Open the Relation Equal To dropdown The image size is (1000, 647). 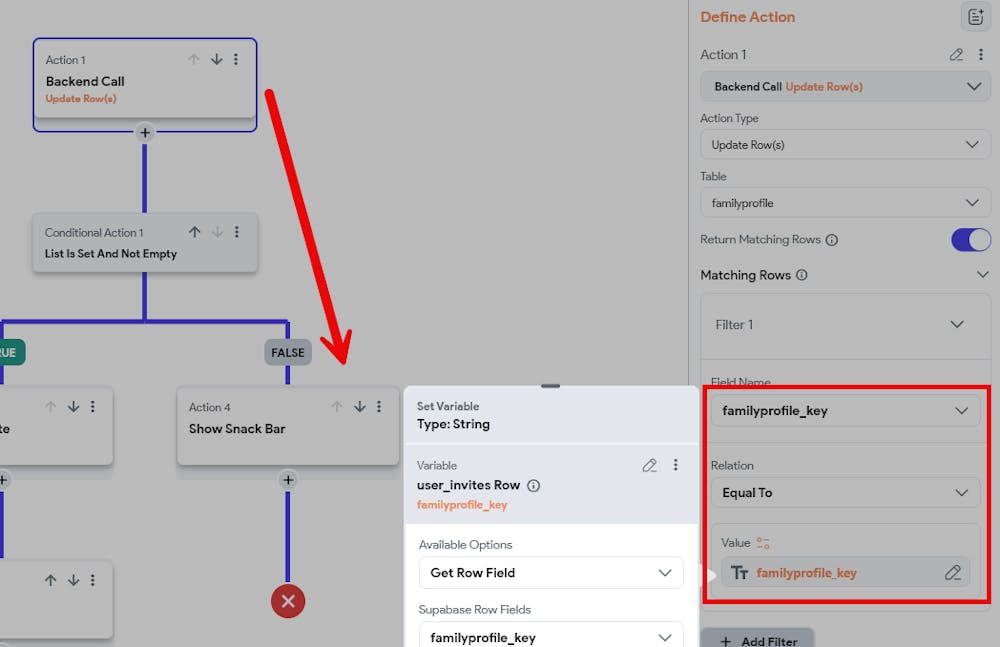tap(845, 493)
